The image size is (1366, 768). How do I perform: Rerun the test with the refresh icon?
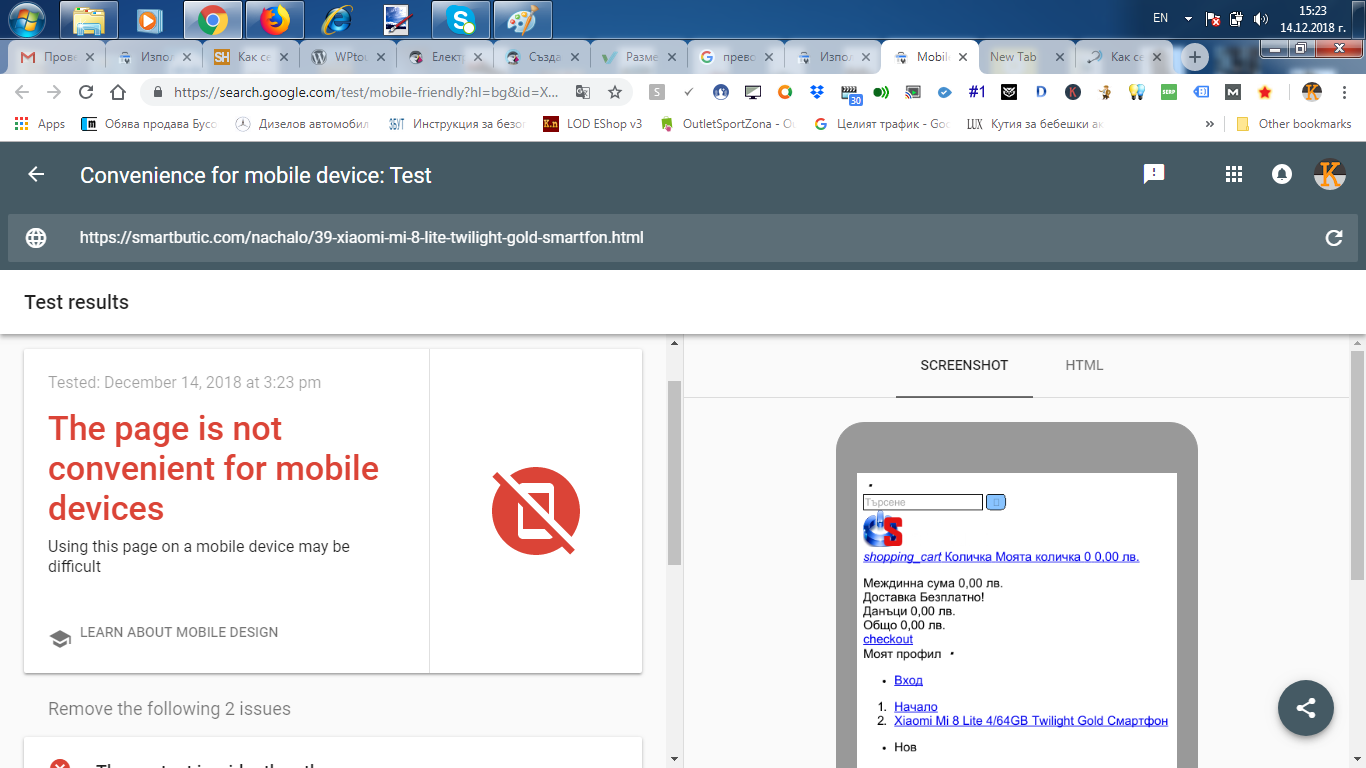(x=1333, y=238)
